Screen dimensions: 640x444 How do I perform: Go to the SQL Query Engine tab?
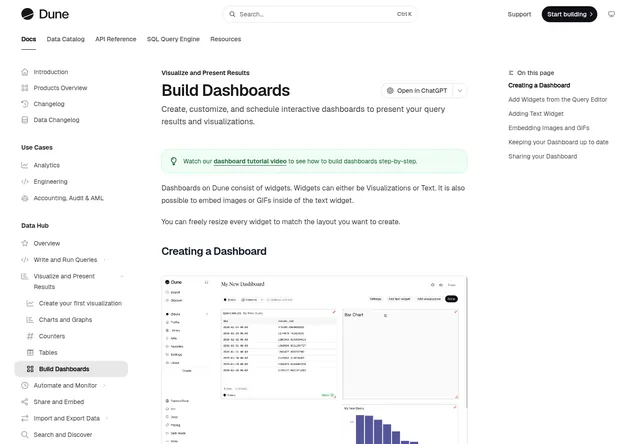tap(173, 39)
